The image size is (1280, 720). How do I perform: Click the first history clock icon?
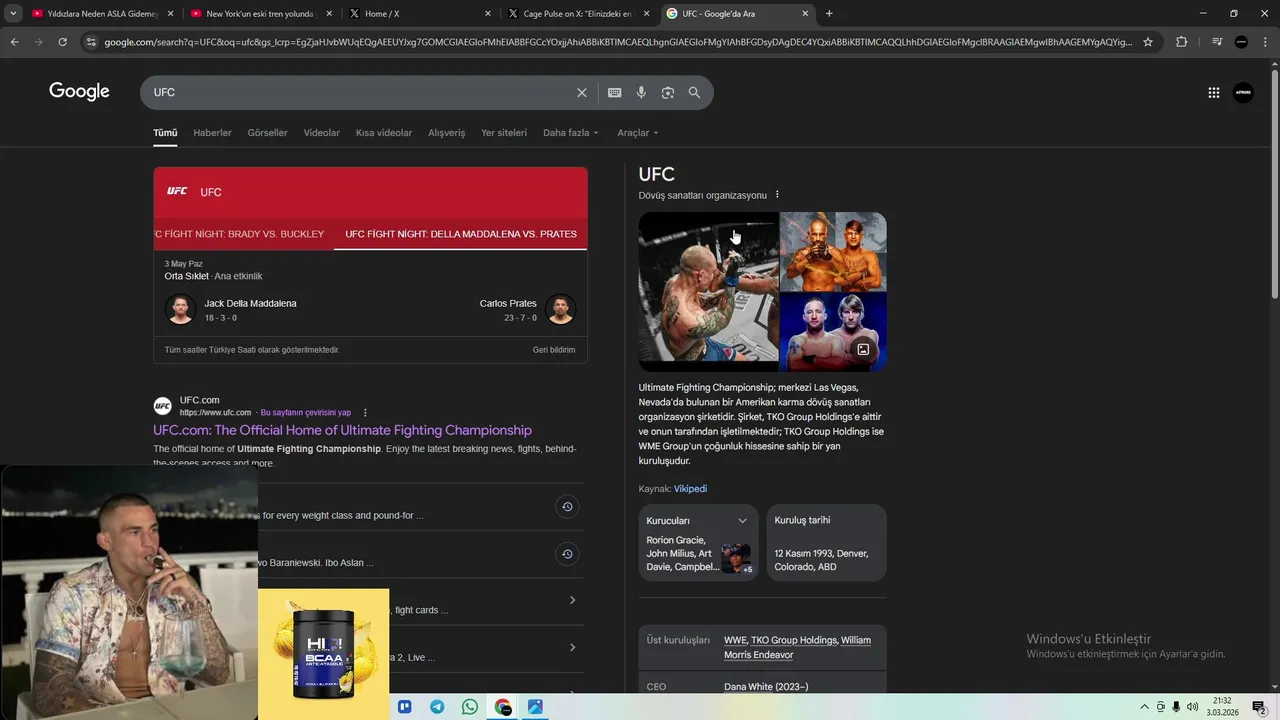pyautogui.click(x=567, y=507)
